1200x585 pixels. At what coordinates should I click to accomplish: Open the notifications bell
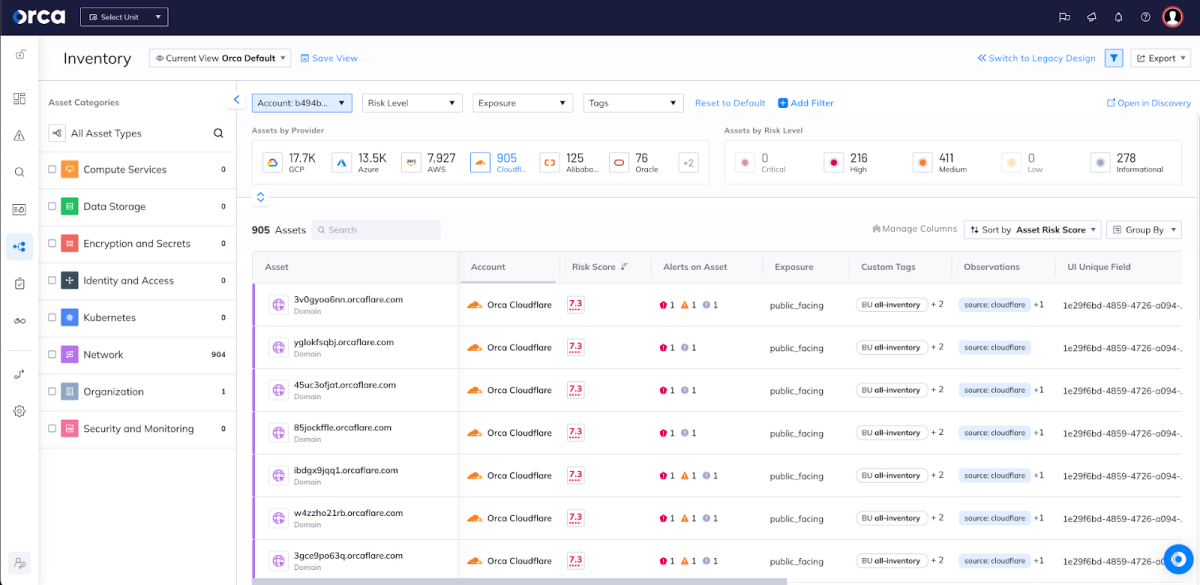click(1118, 17)
